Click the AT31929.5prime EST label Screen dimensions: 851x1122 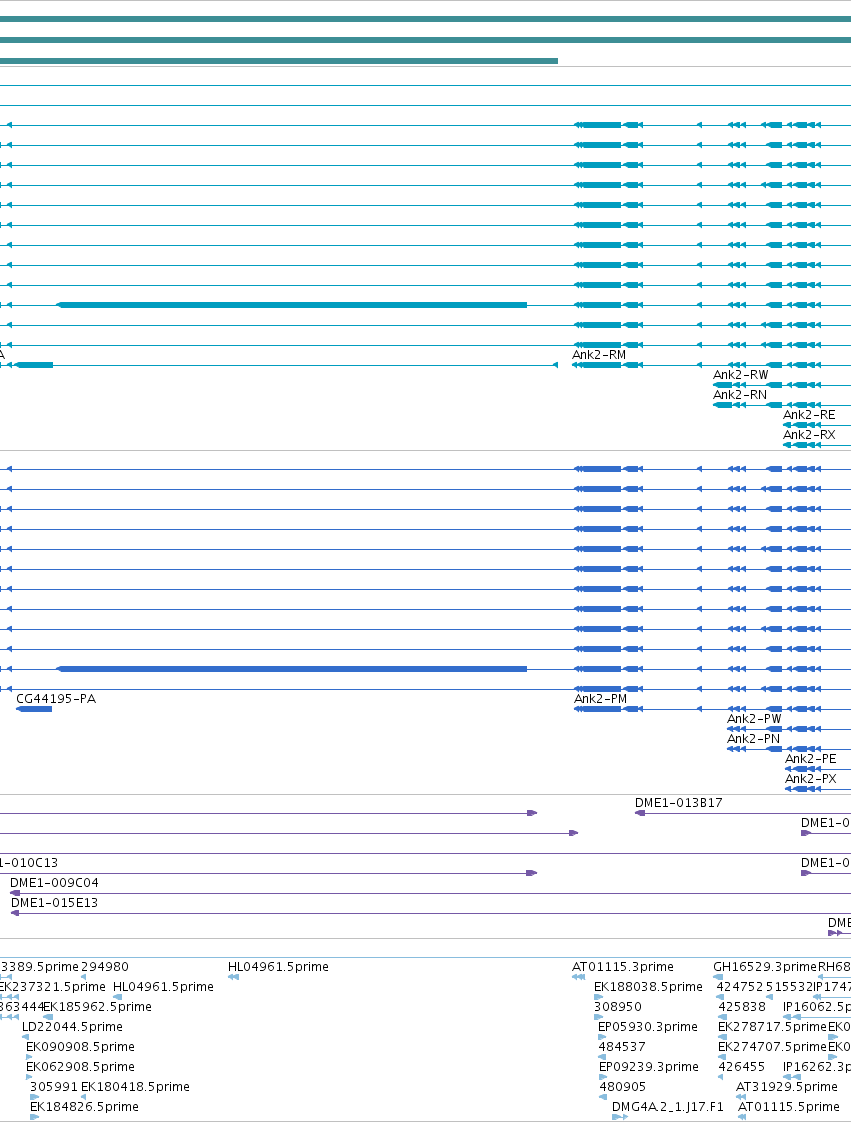pos(787,1087)
